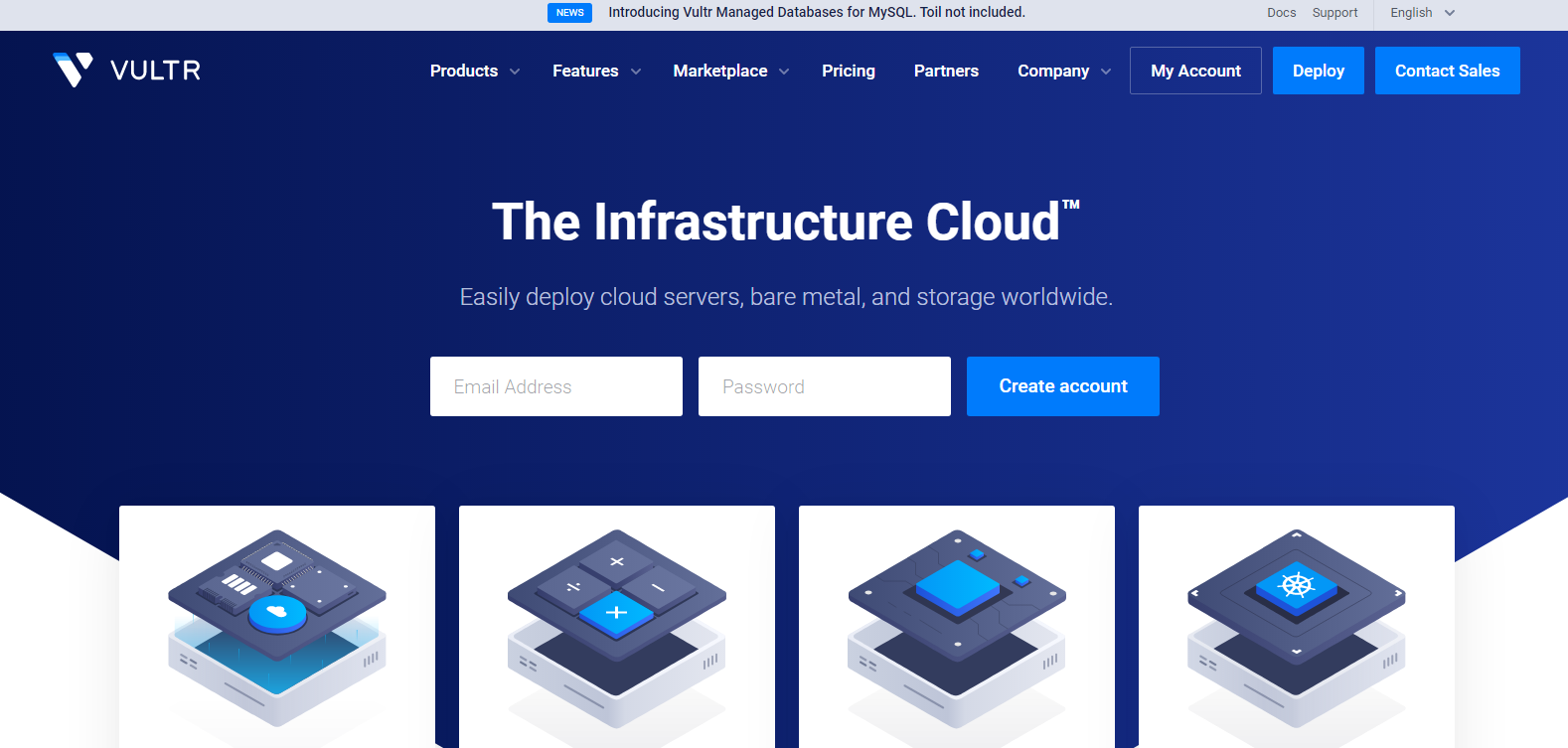Screen dimensions: 1568x748
Task: Open the bare metal chip illustration card
Action: click(957, 627)
